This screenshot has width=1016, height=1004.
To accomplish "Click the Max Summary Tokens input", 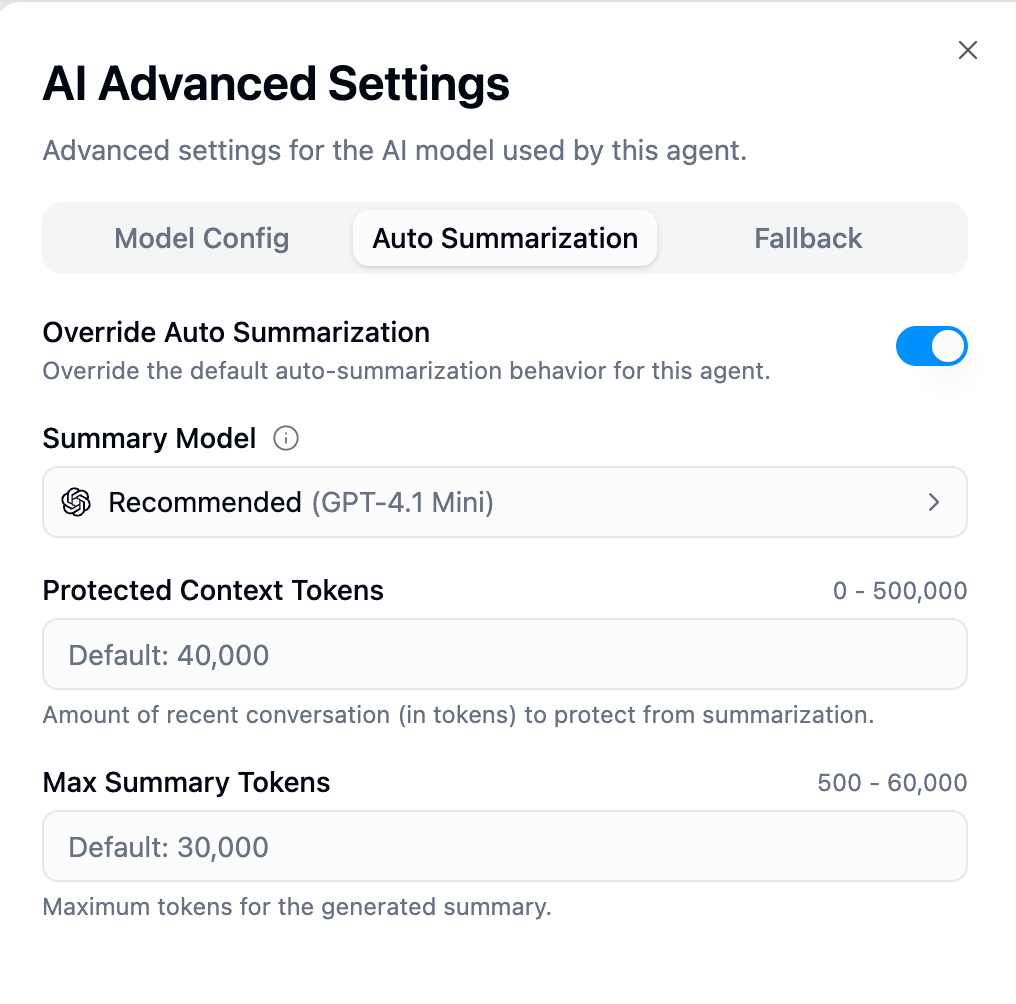I will (x=505, y=846).
